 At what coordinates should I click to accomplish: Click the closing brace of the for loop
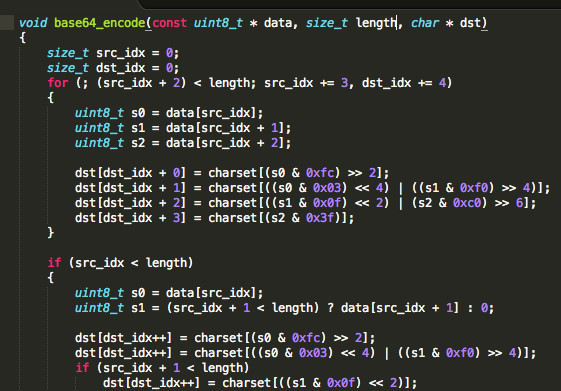[x=50, y=233]
